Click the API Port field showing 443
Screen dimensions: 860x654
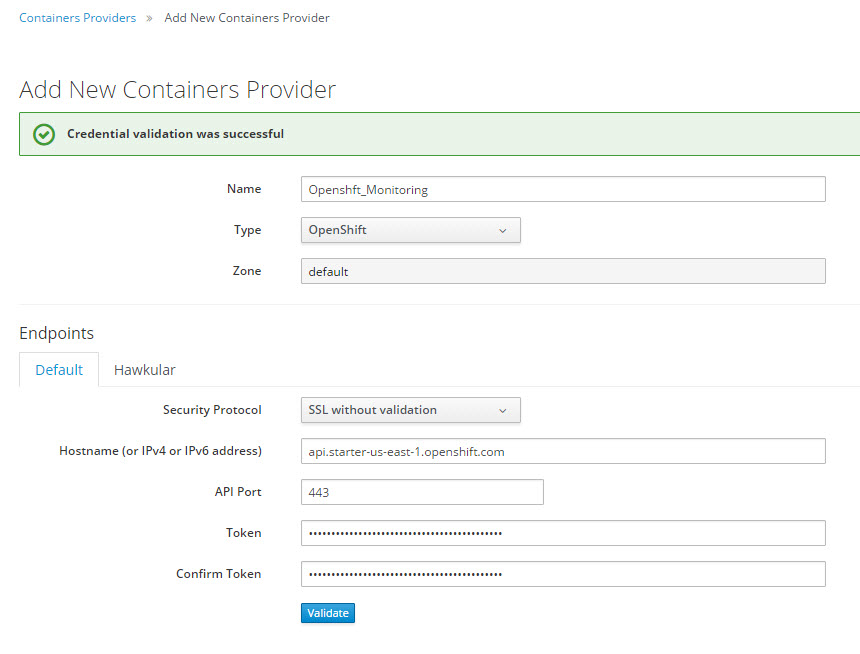pos(421,492)
